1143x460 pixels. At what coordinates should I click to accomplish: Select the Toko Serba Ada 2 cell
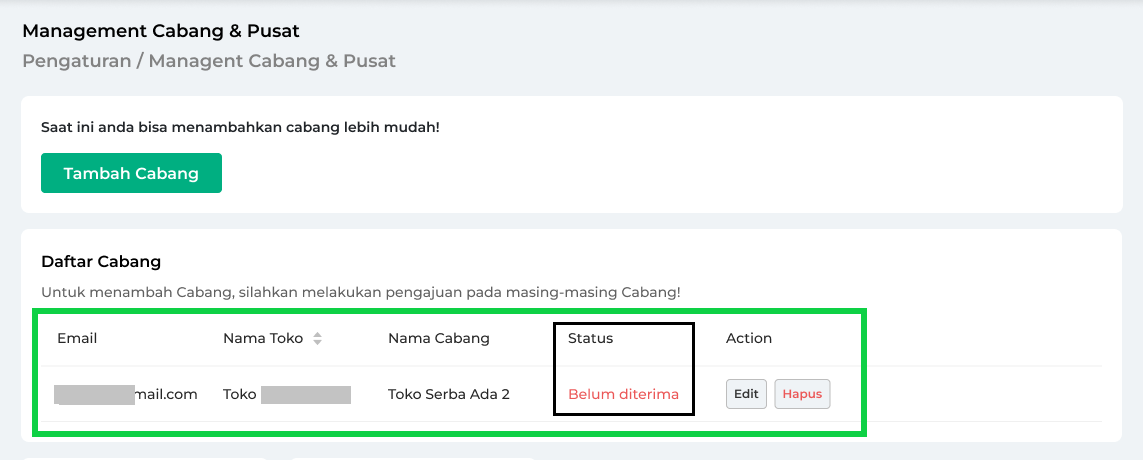448,394
